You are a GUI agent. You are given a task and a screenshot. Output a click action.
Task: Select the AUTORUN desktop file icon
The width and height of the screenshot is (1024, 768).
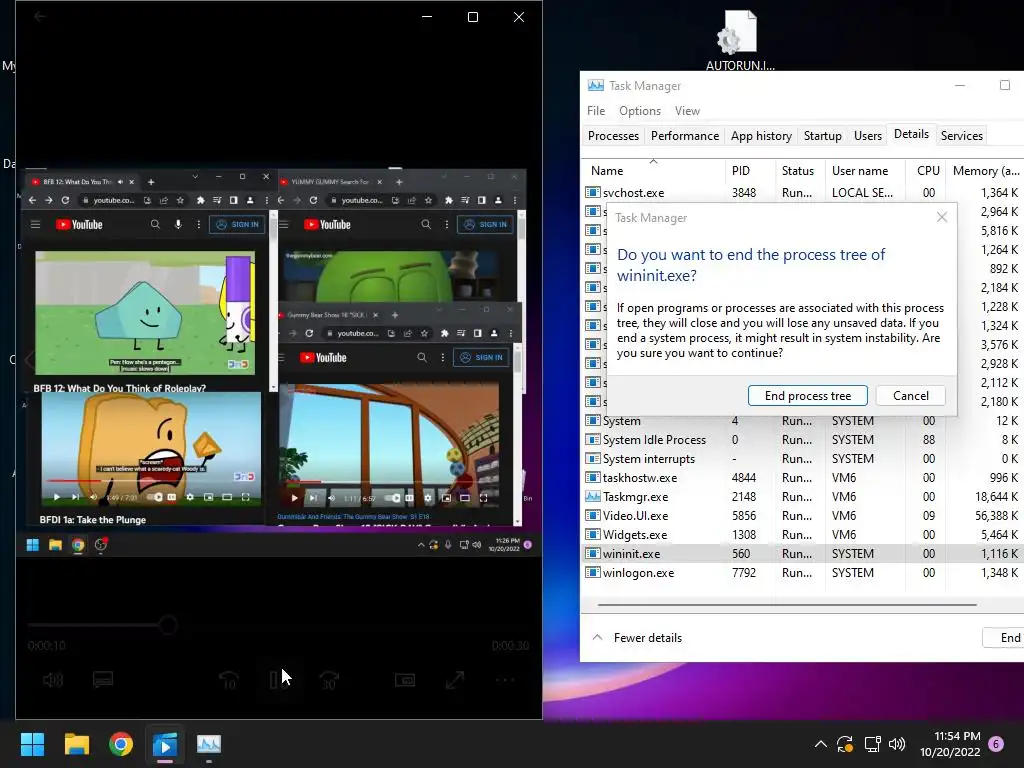739,39
